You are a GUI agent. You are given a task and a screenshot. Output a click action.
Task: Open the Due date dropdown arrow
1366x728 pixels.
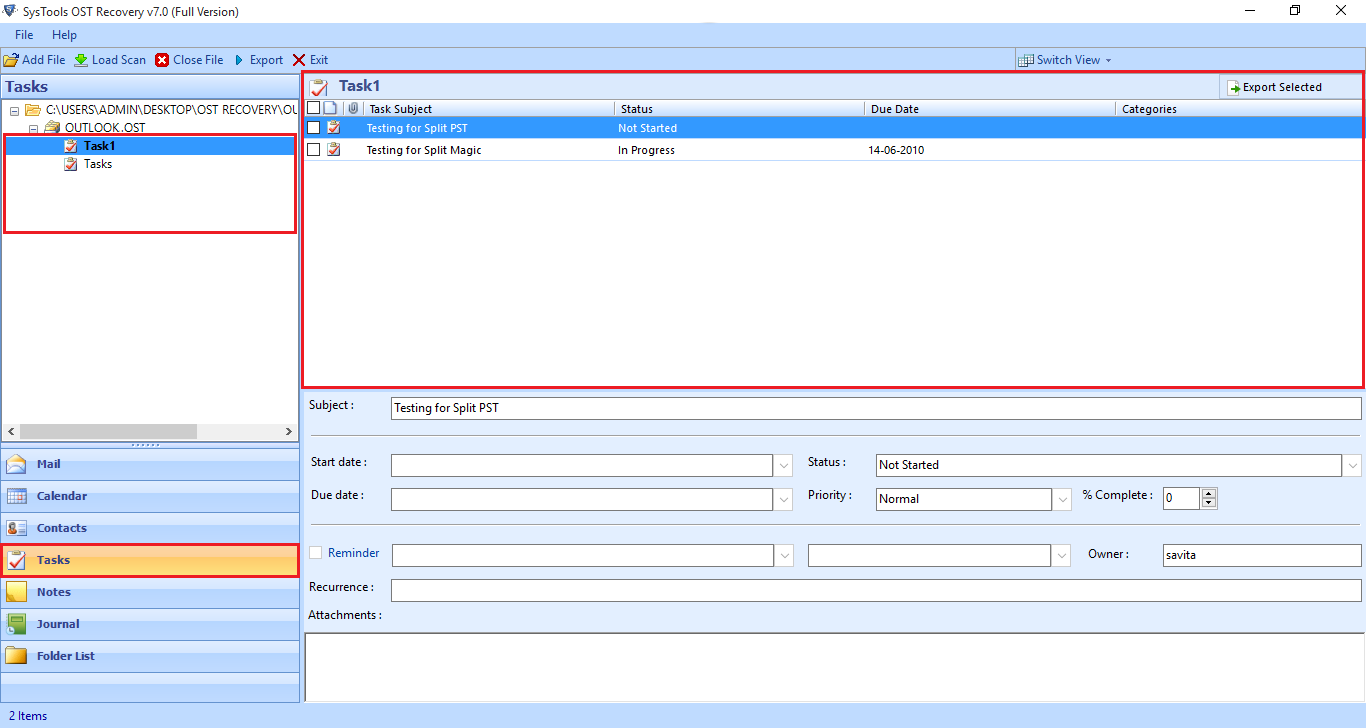point(783,499)
